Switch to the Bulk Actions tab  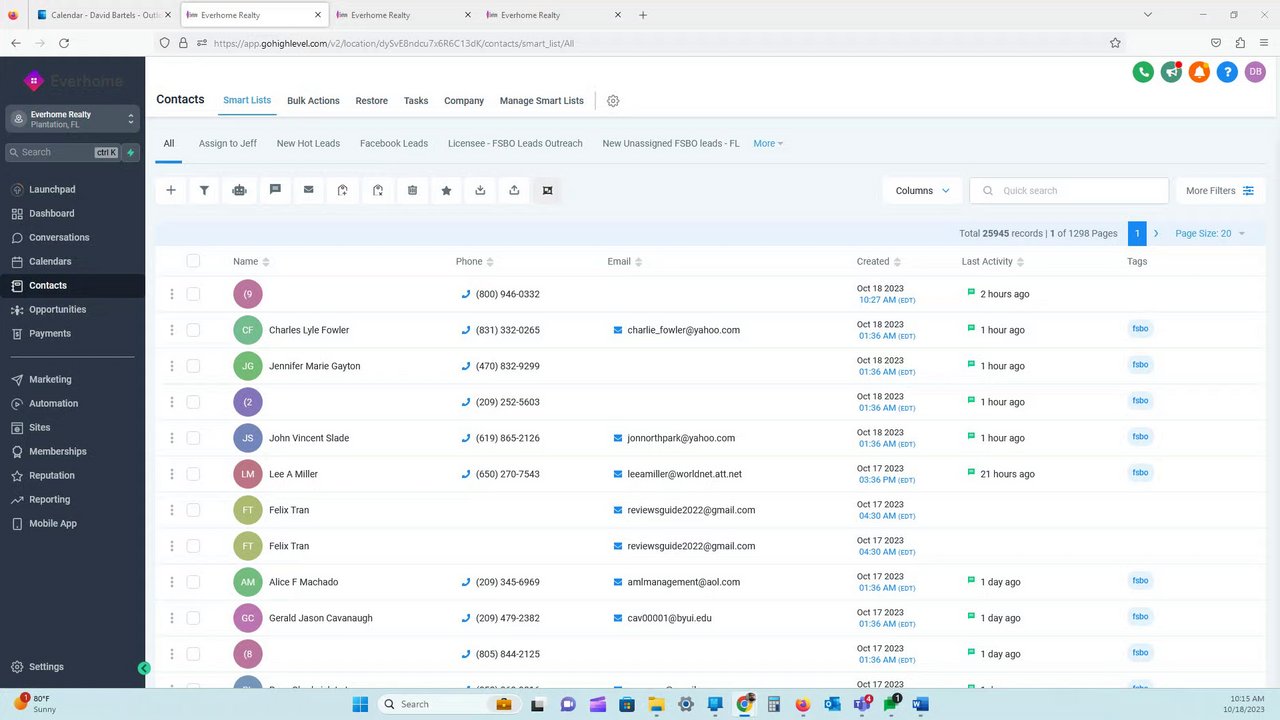pos(313,101)
